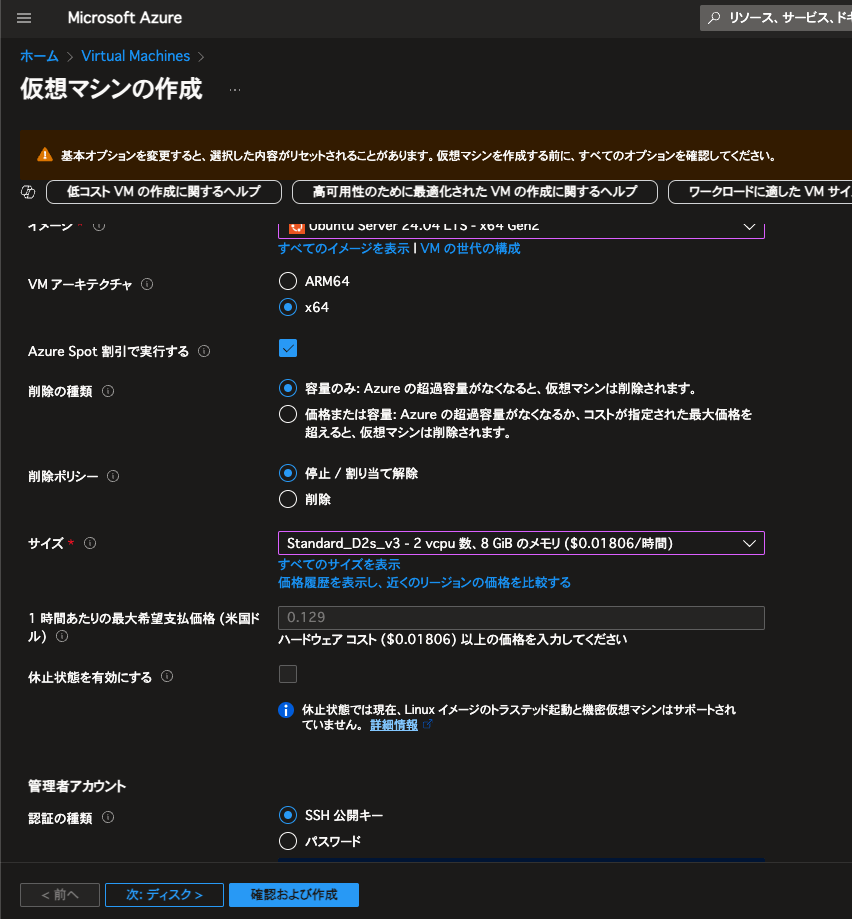Show info tooltip for 最大希望支払価格

click(62, 637)
